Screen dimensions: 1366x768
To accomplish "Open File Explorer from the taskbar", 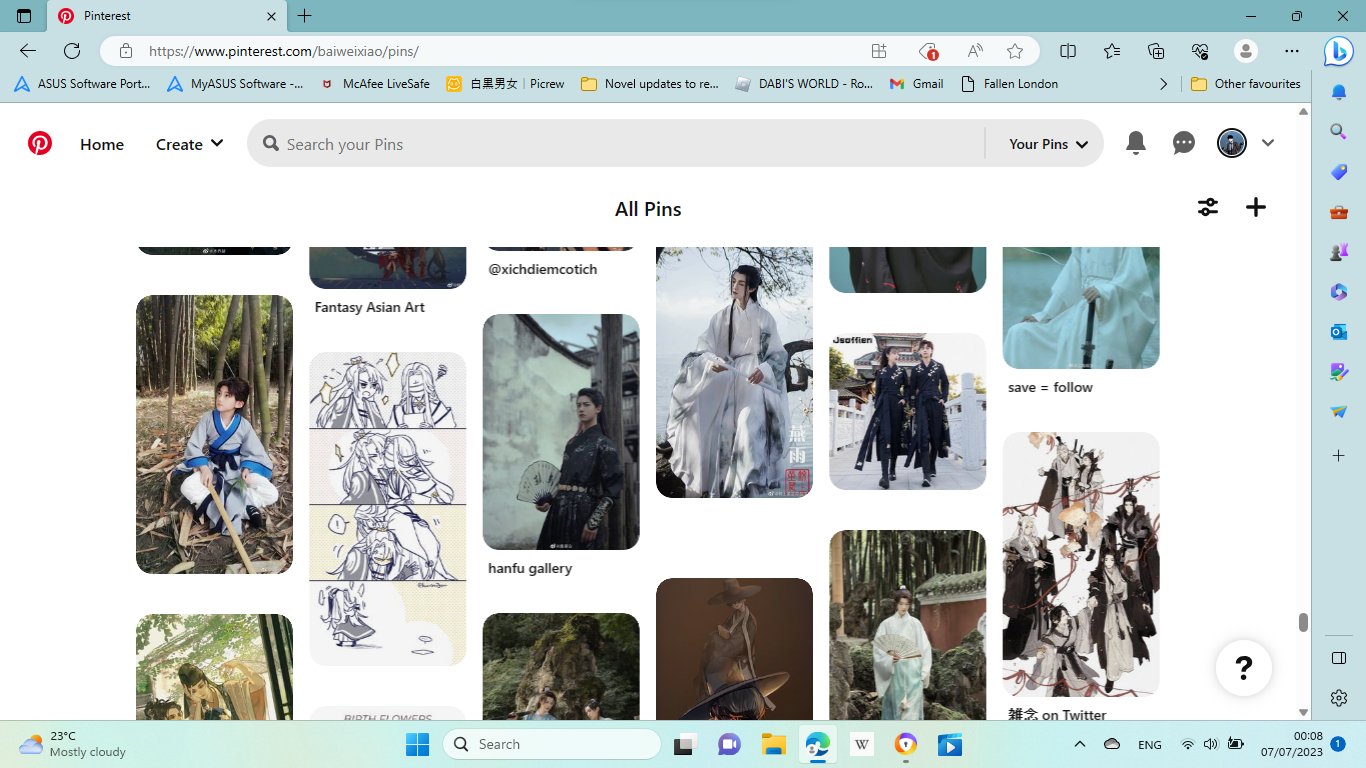I will tap(772, 745).
